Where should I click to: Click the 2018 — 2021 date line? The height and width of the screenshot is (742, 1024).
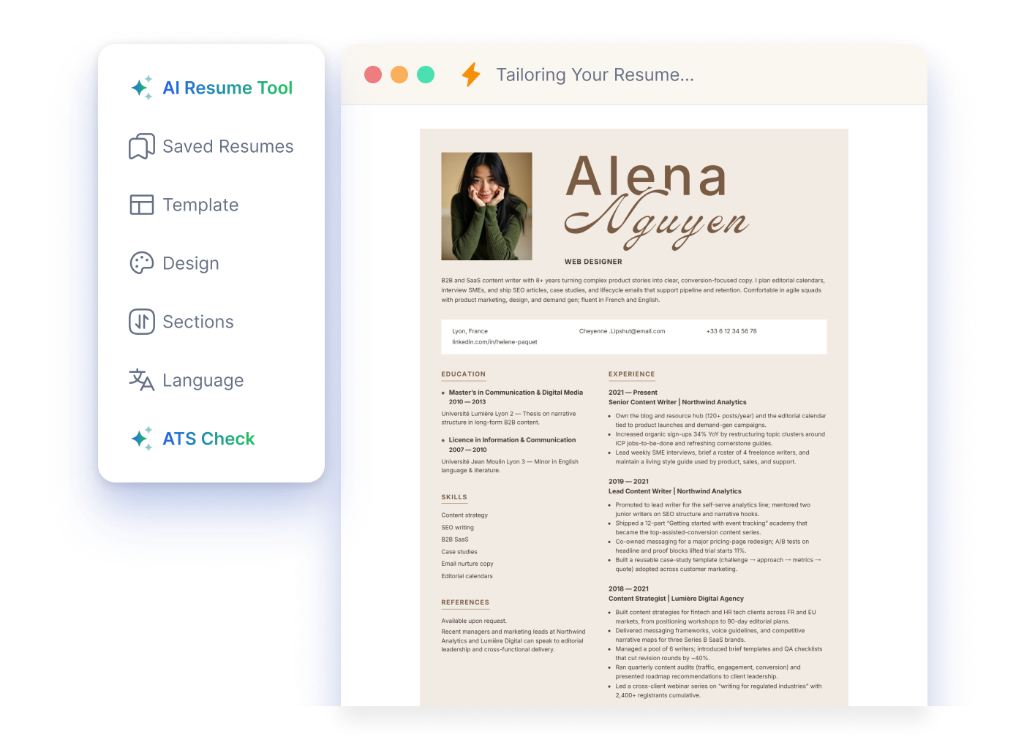tap(628, 589)
